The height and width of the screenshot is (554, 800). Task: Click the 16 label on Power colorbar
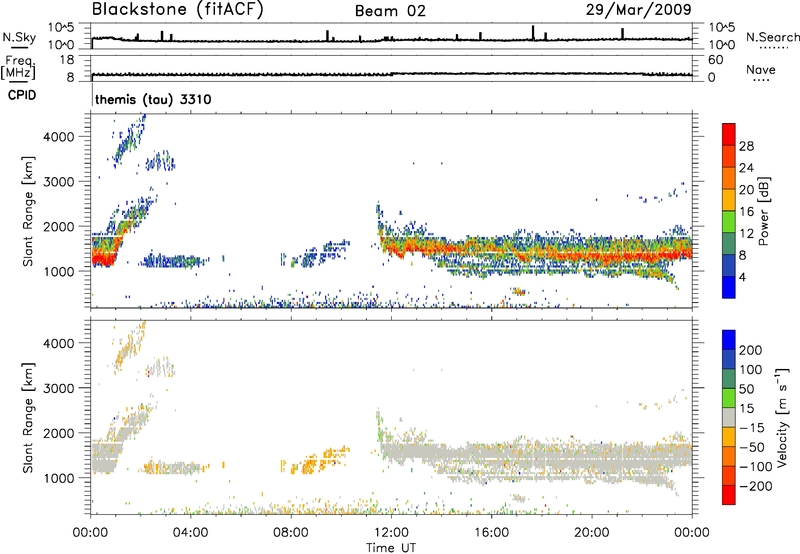[746, 212]
